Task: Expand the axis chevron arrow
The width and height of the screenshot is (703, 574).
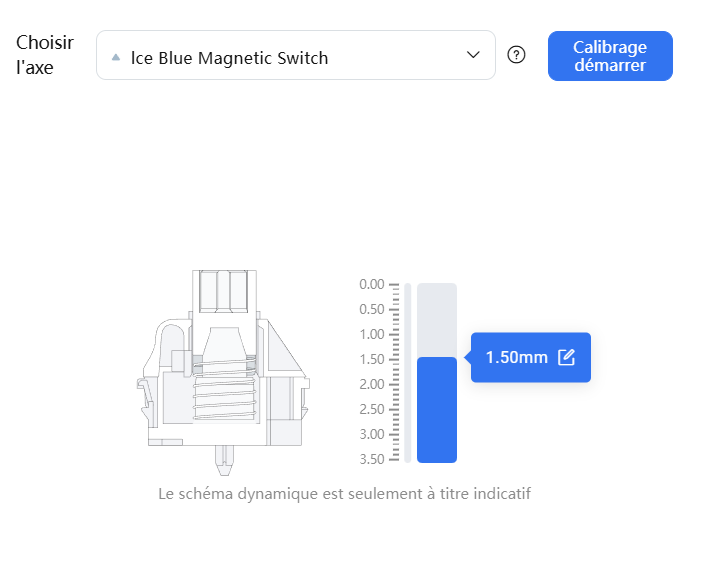Action: point(473,55)
